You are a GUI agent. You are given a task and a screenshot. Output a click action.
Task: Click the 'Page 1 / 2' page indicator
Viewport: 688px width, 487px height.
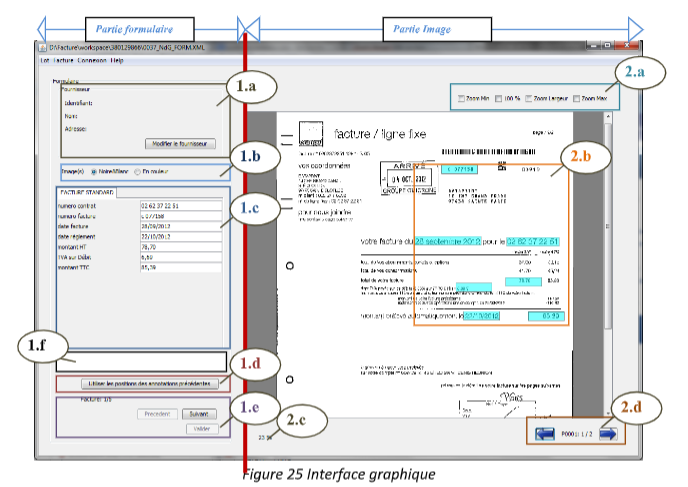click(x=577, y=434)
